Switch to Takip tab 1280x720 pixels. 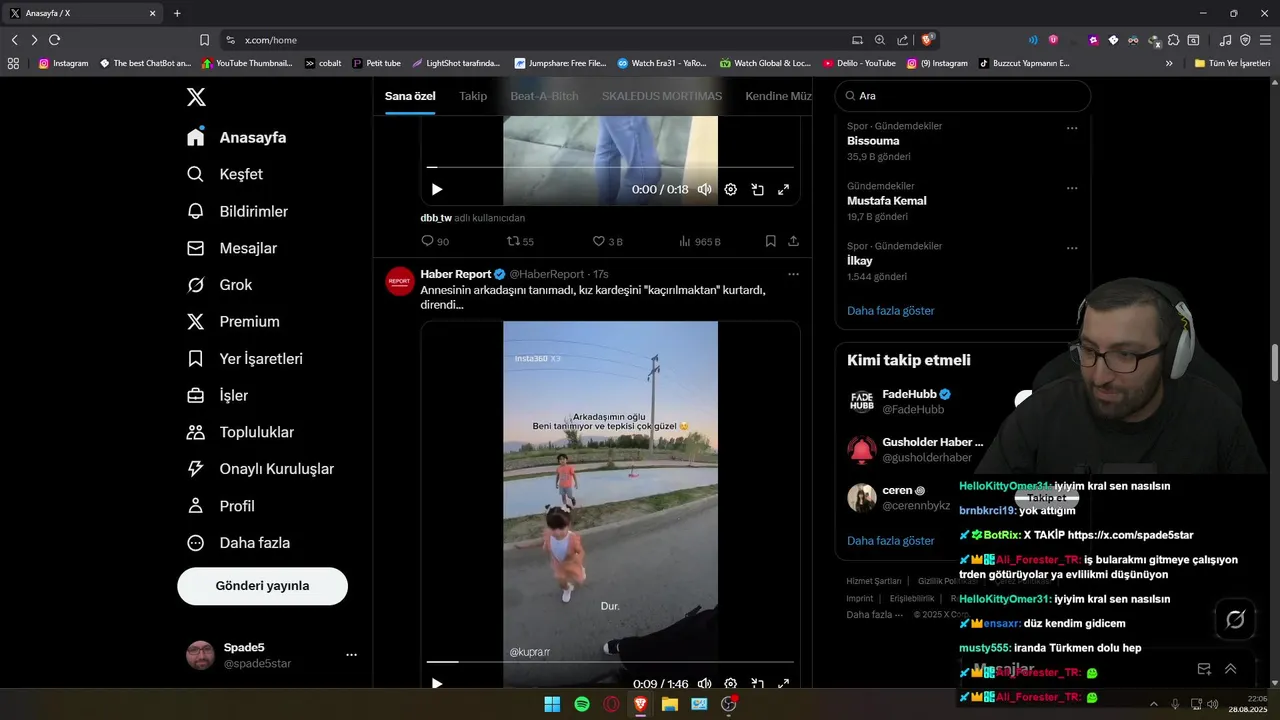coord(473,96)
